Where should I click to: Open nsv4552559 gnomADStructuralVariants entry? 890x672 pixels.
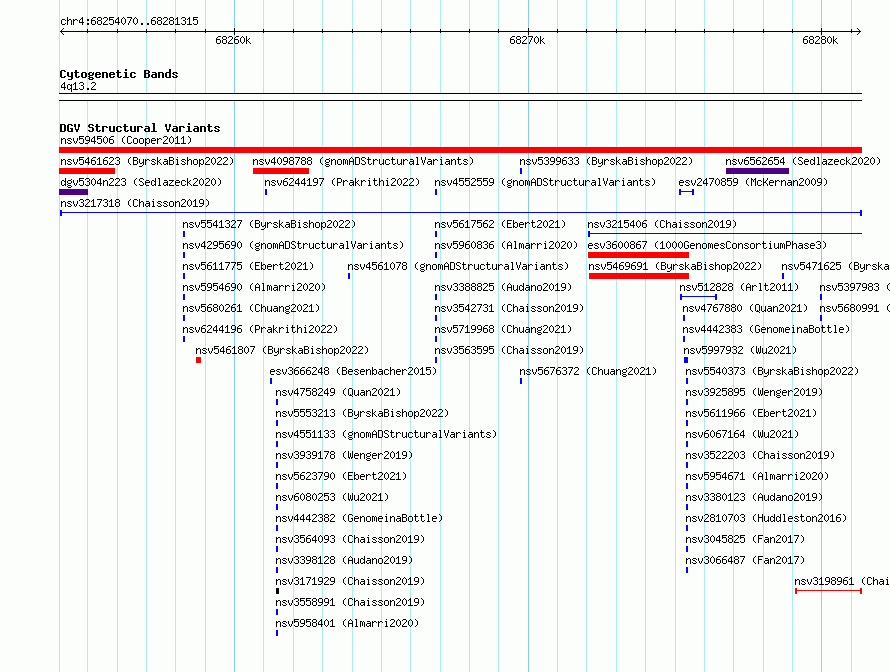click(545, 182)
